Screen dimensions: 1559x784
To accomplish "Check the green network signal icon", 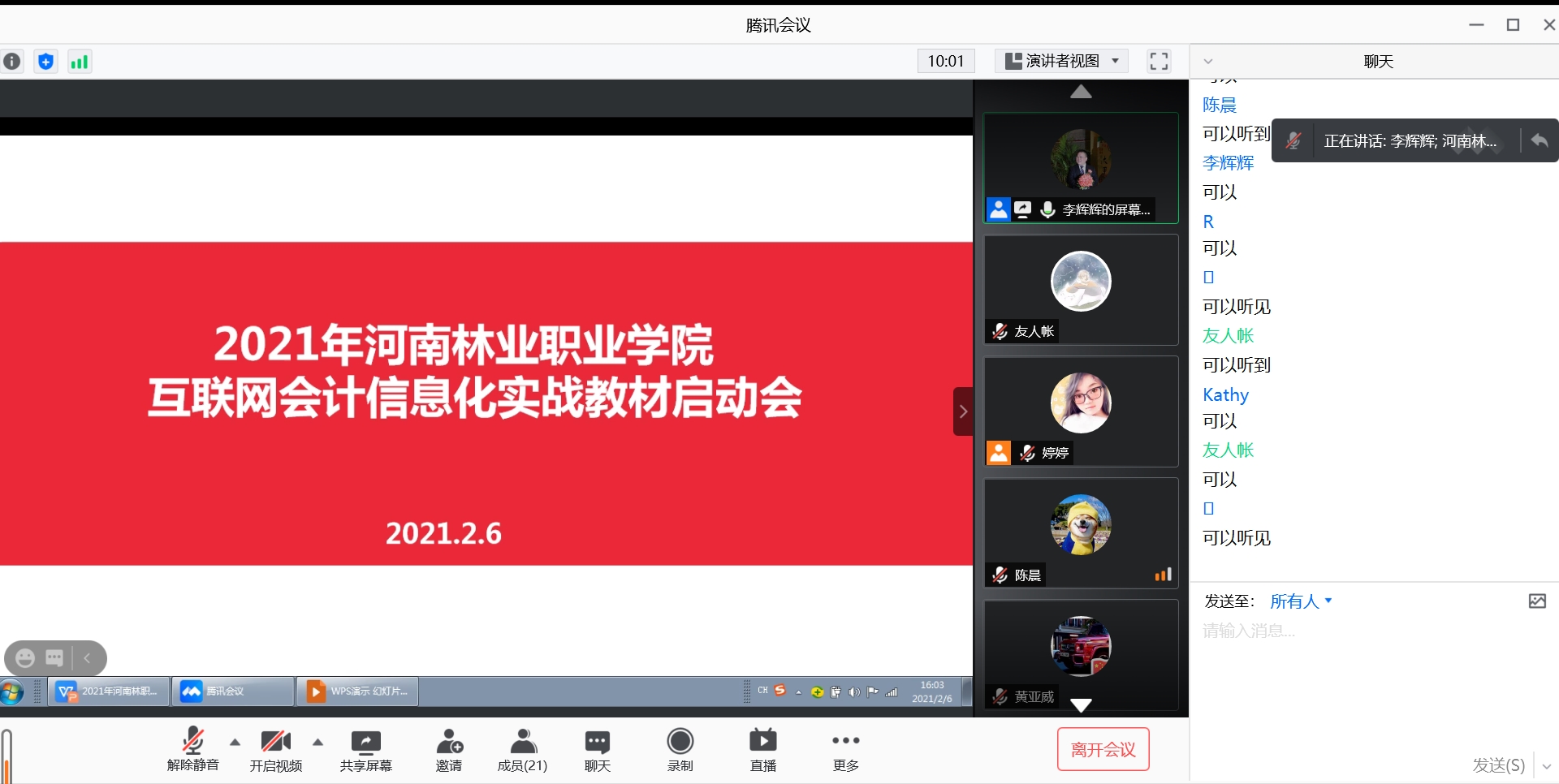I will [x=79, y=62].
